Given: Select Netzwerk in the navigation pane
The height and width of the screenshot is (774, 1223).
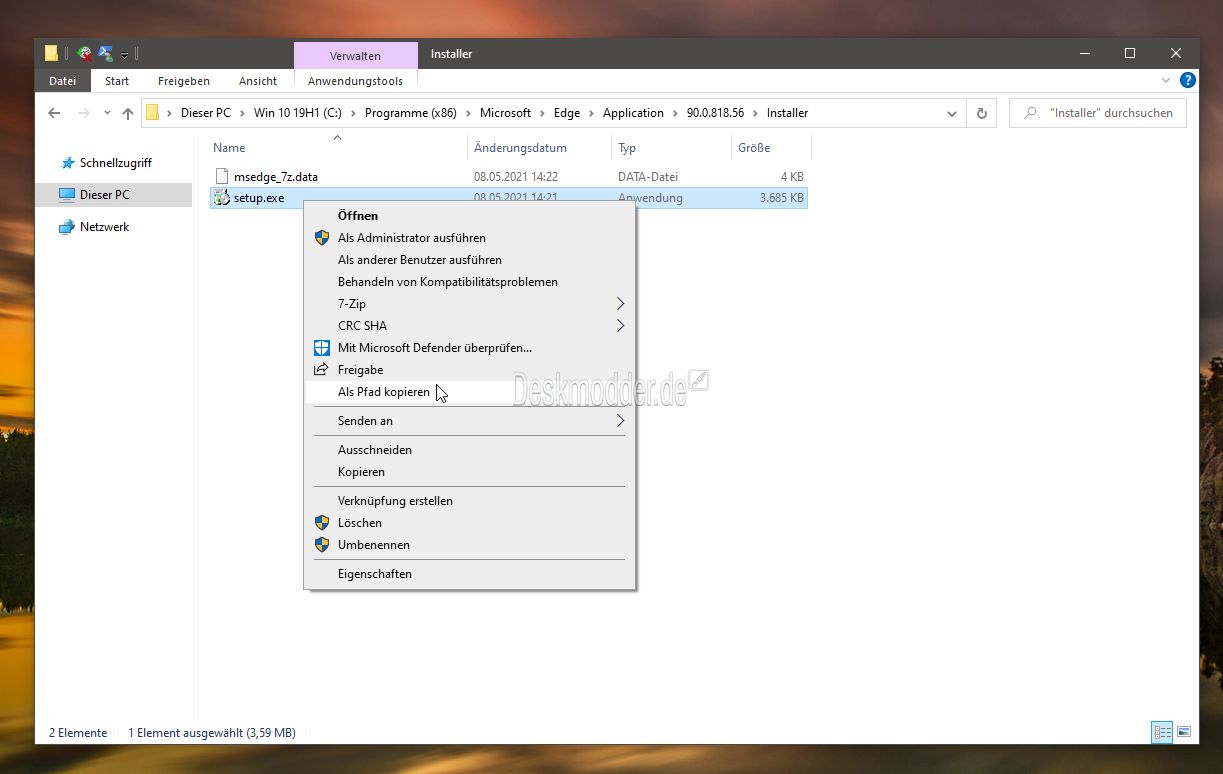Looking at the screenshot, I should click(104, 227).
